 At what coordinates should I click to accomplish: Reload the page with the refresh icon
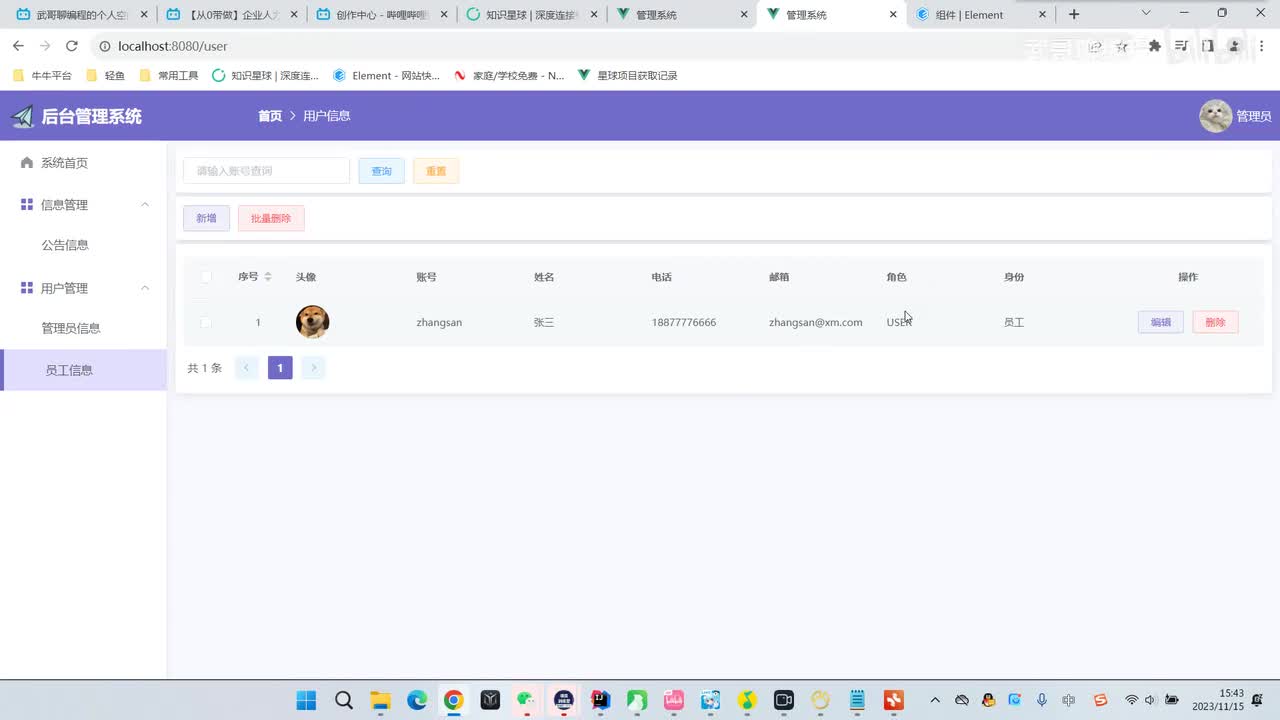click(x=71, y=46)
